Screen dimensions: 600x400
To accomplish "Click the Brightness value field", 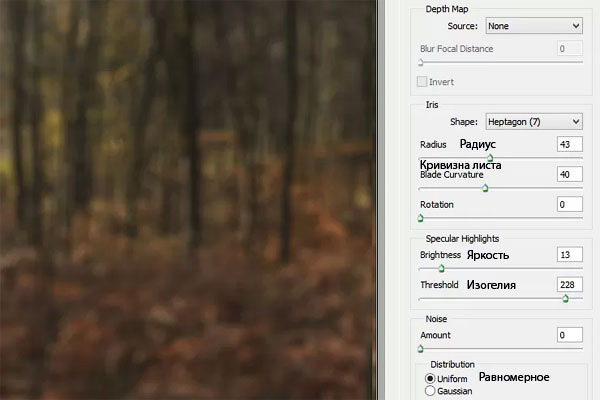I will click(570, 255).
